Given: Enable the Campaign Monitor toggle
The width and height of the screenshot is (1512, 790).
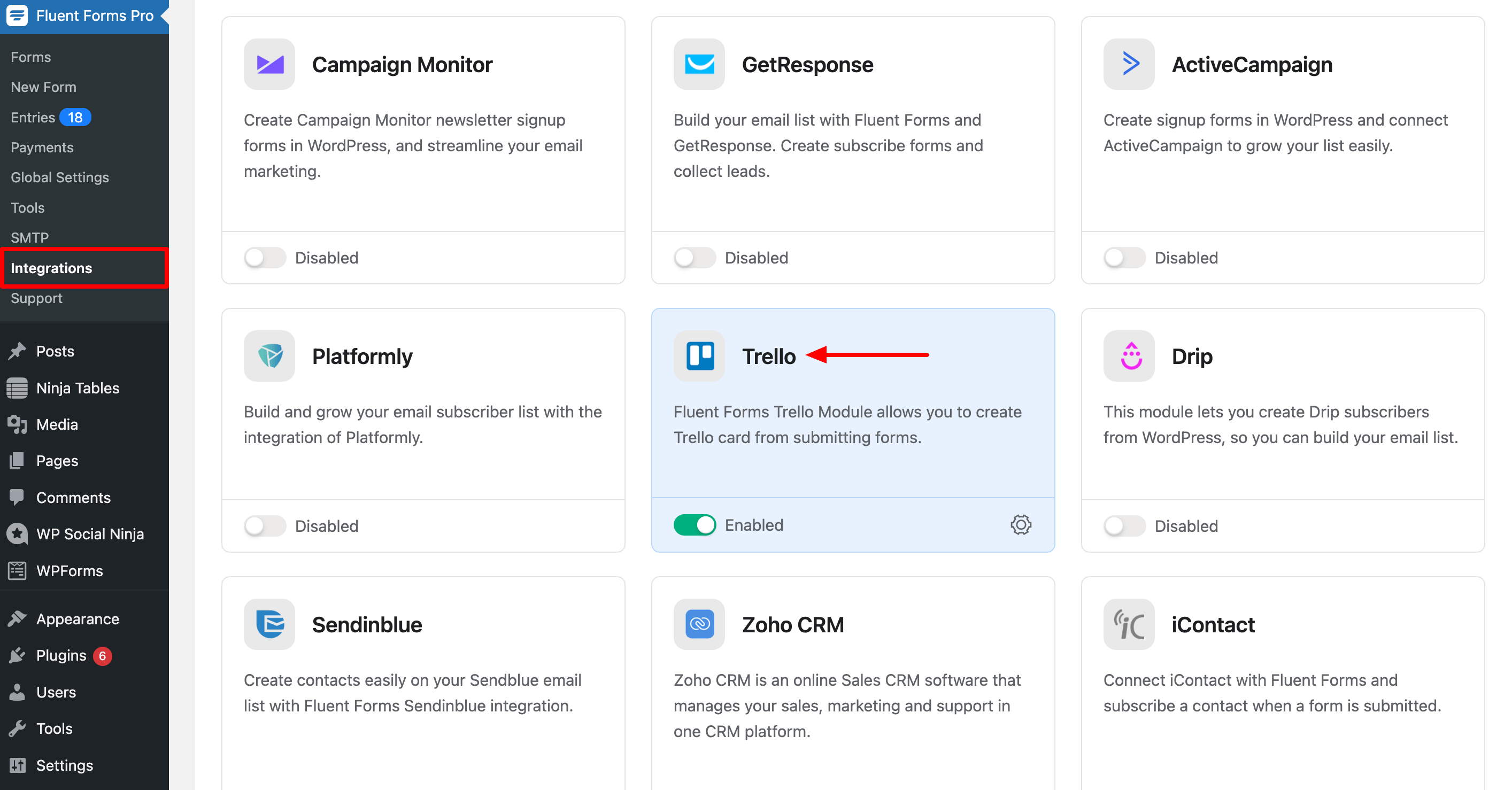Looking at the screenshot, I should [x=265, y=258].
